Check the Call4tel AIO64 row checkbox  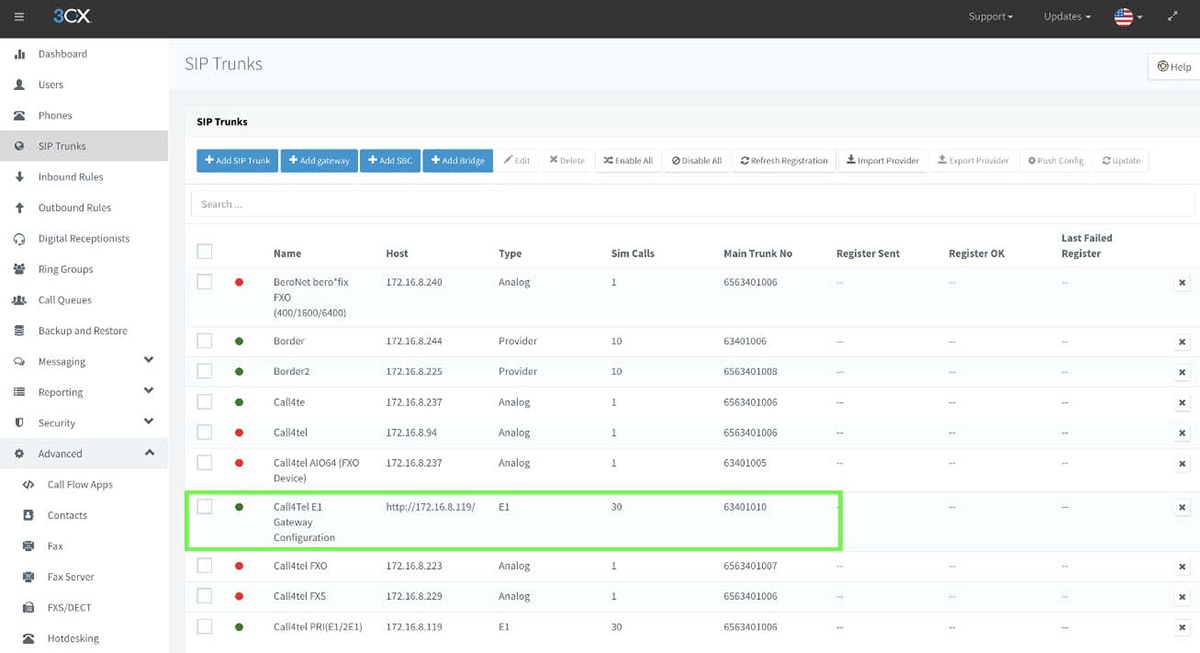(205, 463)
